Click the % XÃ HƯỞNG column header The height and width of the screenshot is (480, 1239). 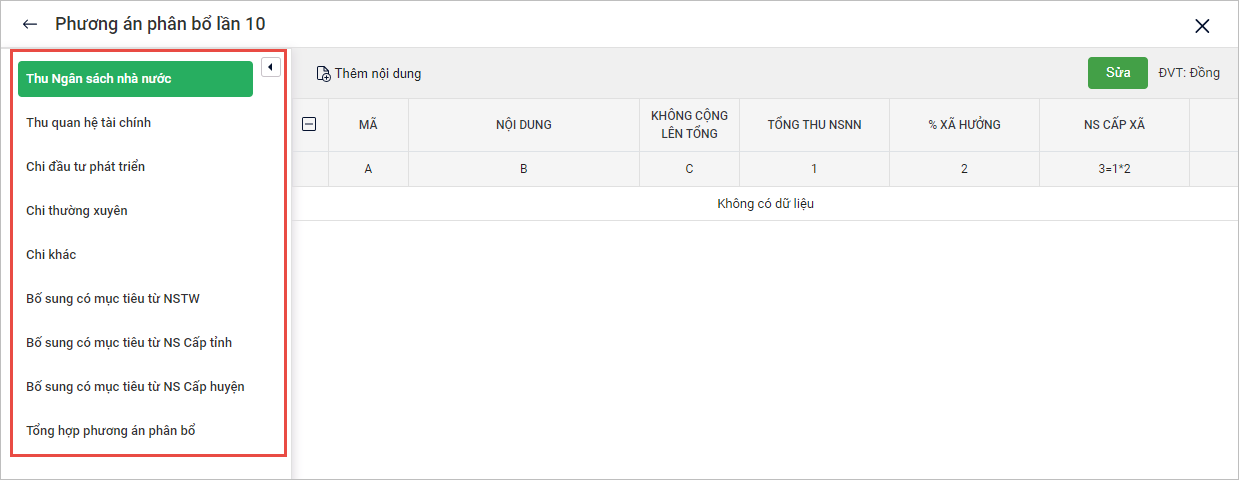click(x=964, y=125)
